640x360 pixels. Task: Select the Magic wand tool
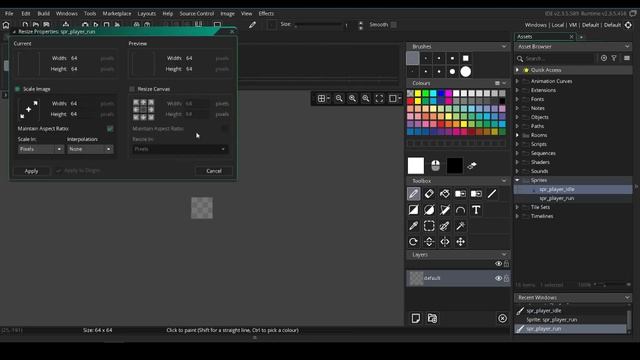point(460,226)
